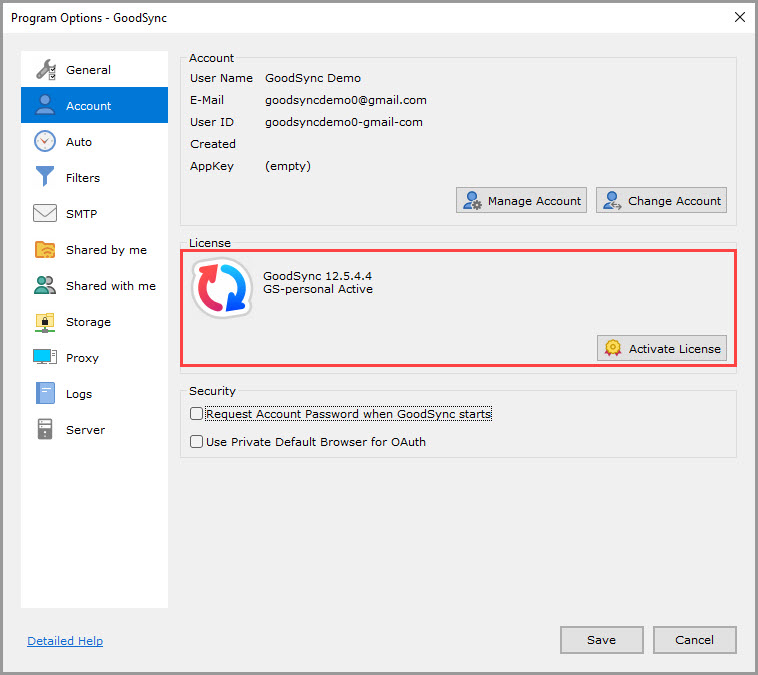
Task: Click the Activate License button
Action: [661, 348]
